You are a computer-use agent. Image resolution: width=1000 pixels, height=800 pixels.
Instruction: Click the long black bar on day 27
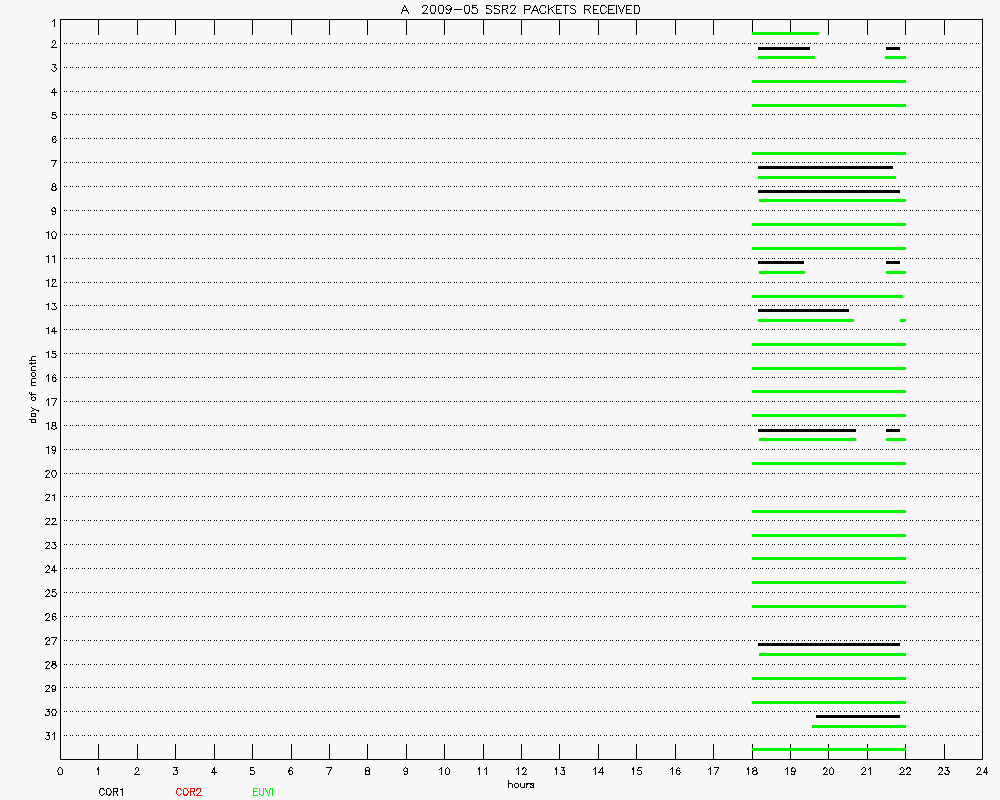pos(828,644)
